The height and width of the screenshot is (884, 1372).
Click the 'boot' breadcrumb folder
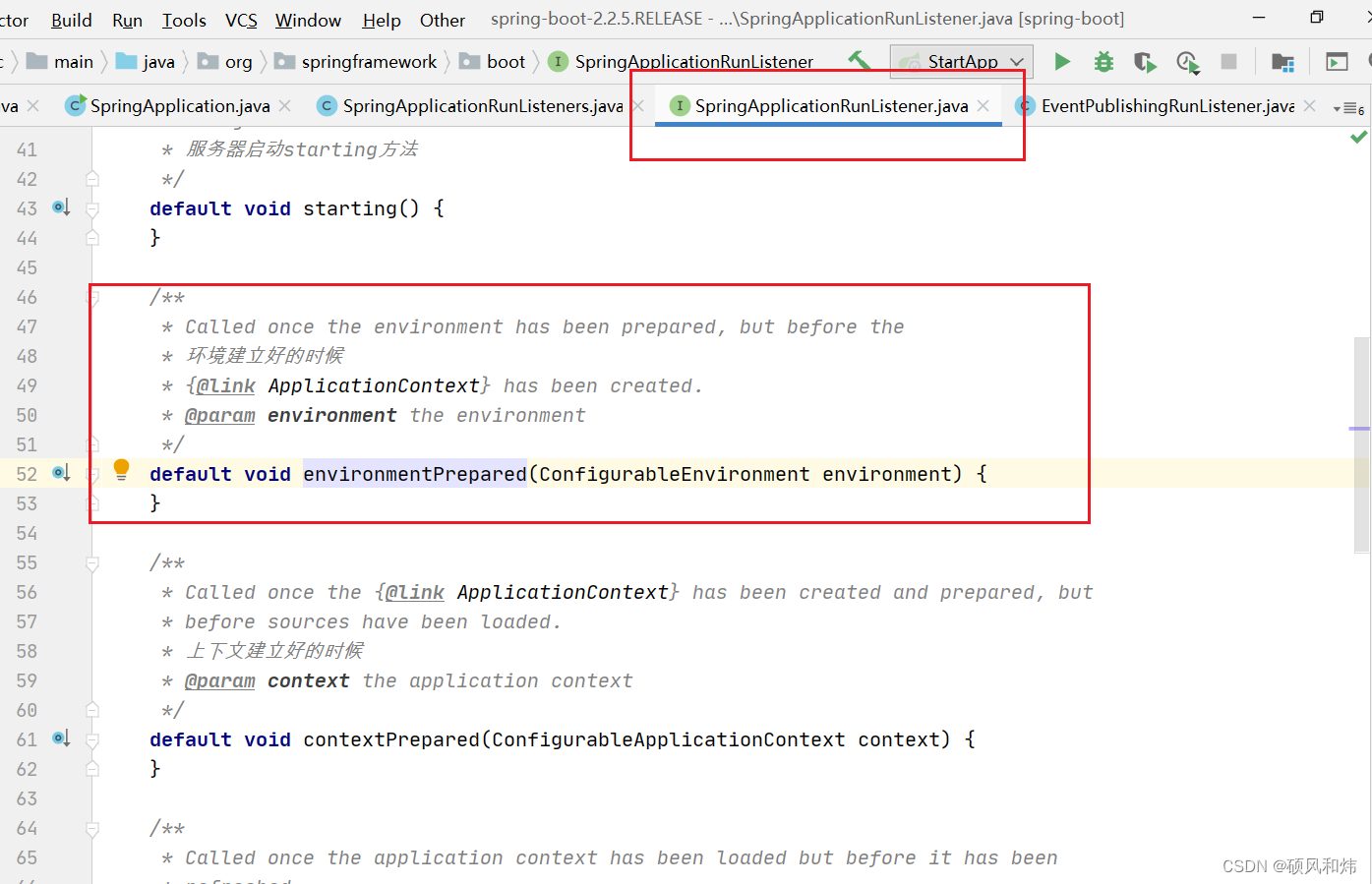493,62
